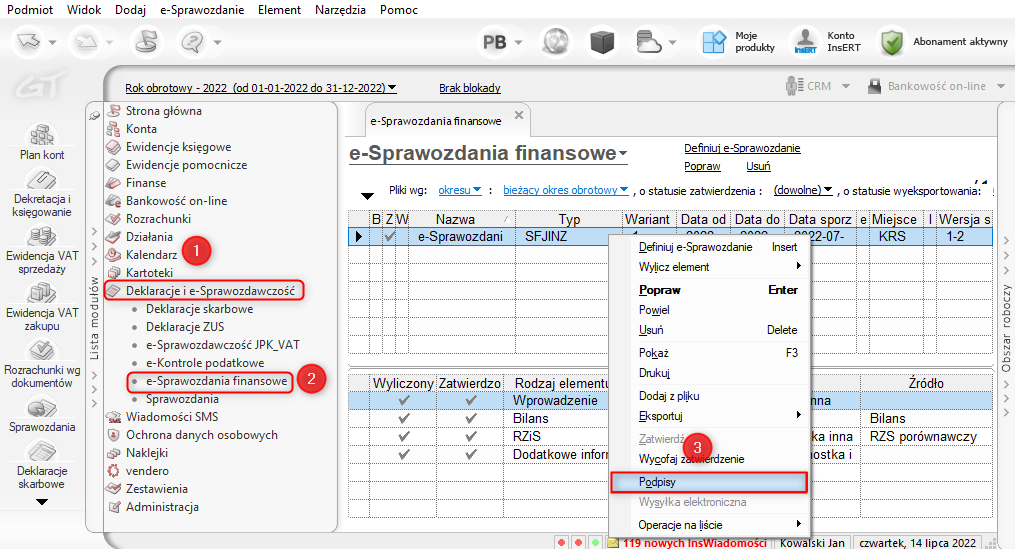The height and width of the screenshot is (549, 1015).
Task: Toggle Wyliczony check for RZiS row
Action: (x=404, y=436)
